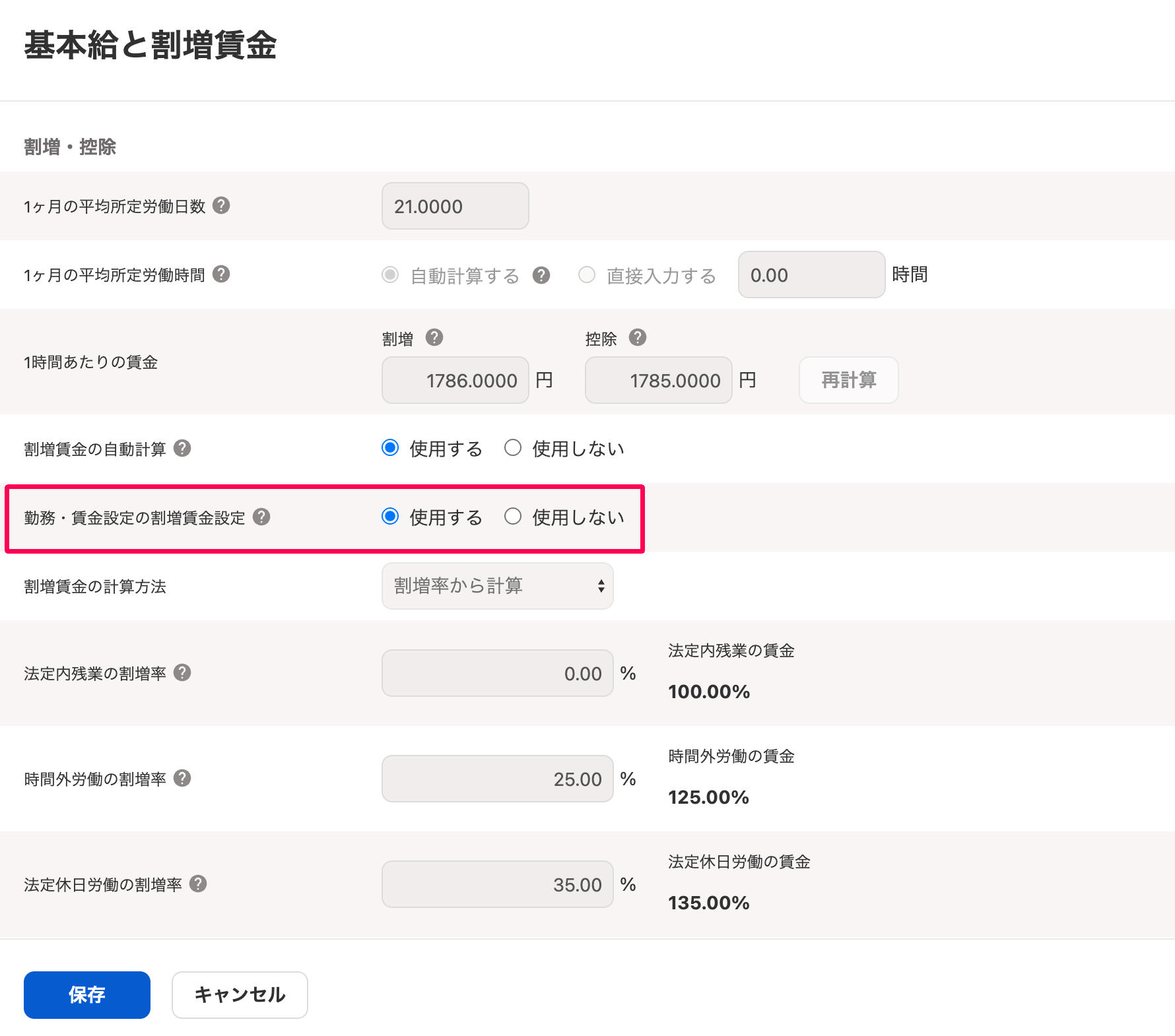Choose 使用する for 勤務・賃金設定の割増賃金設定
Image resolution: width=1175 pixels, height=1036 pixels.
point(390,517)
